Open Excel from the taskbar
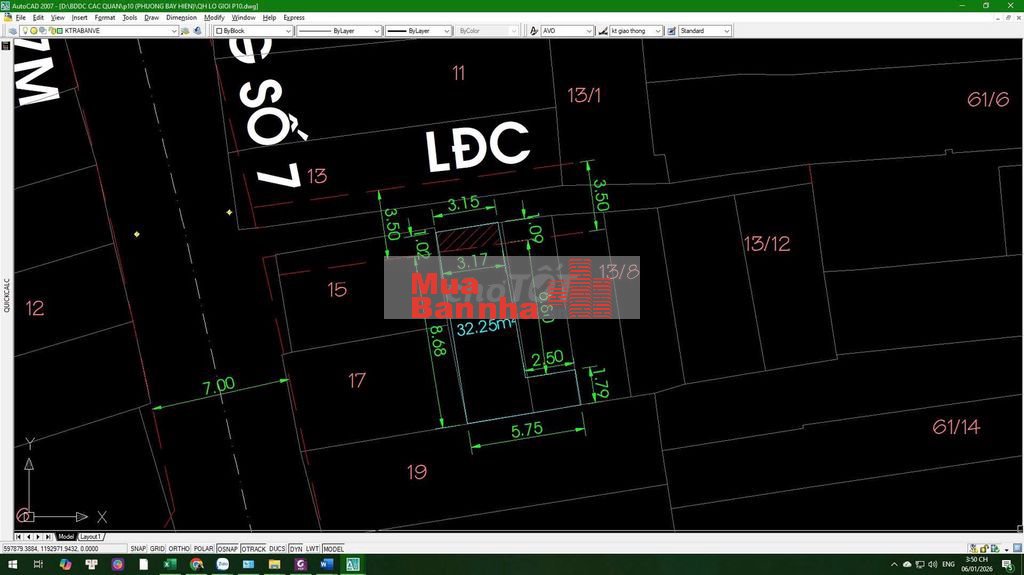 (170, 565)
